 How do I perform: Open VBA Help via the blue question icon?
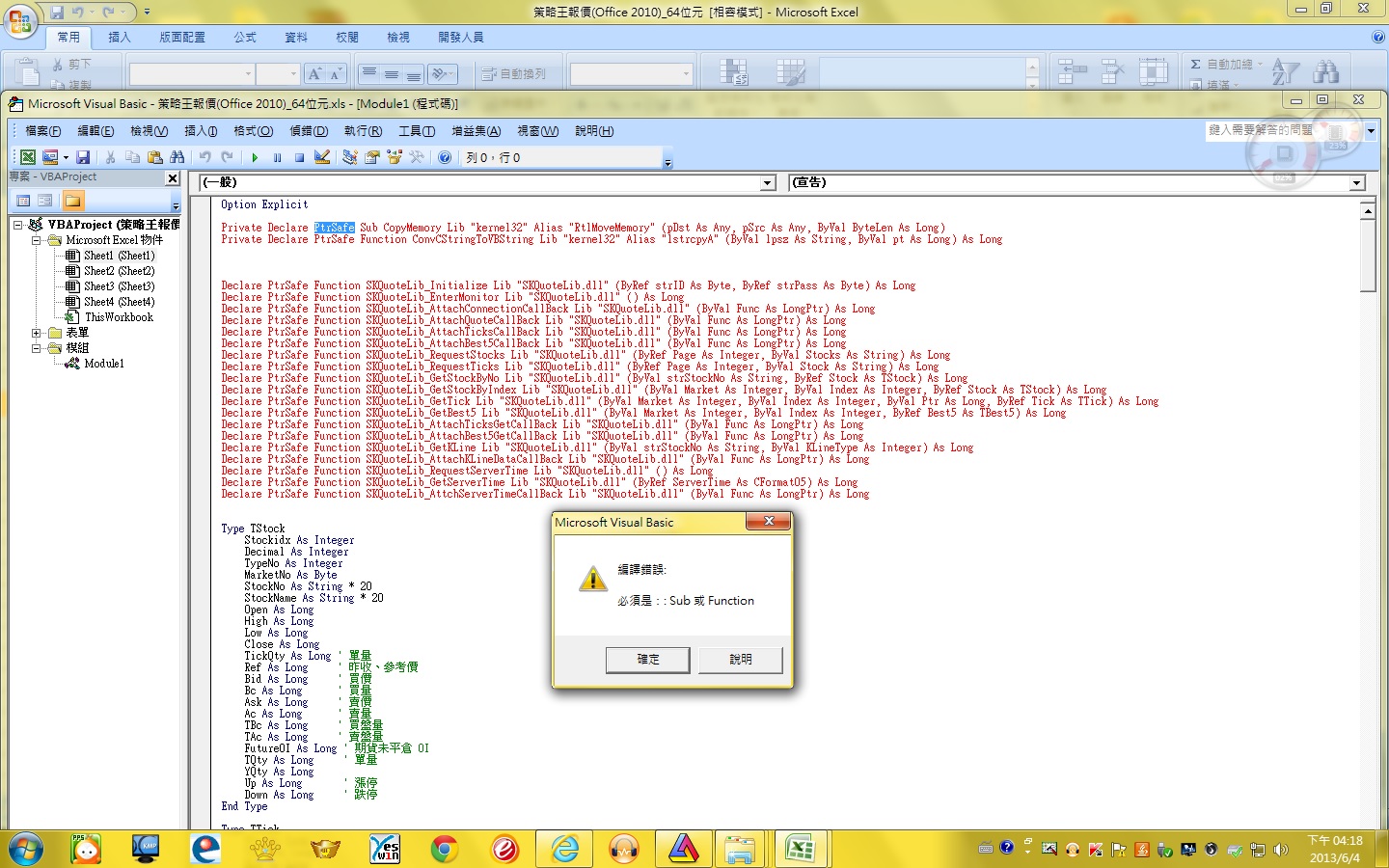pyautogui.click(x=445, y=157)
